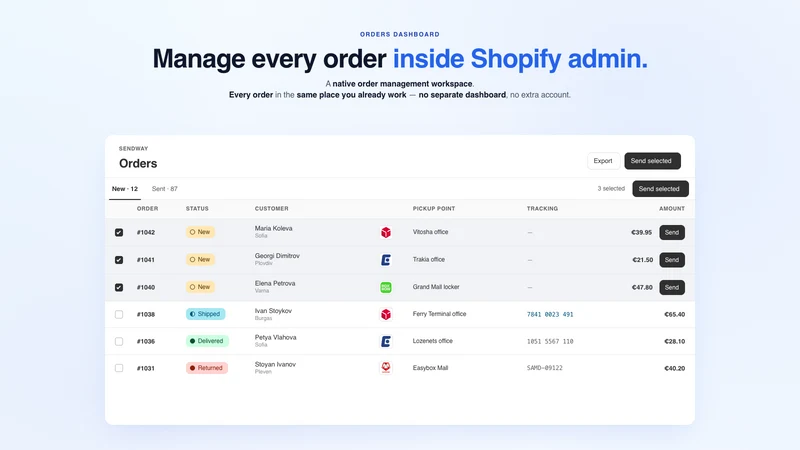The image size is (800, 450).
Task: Click the New status badge on #1041
Action: [200, 260]
